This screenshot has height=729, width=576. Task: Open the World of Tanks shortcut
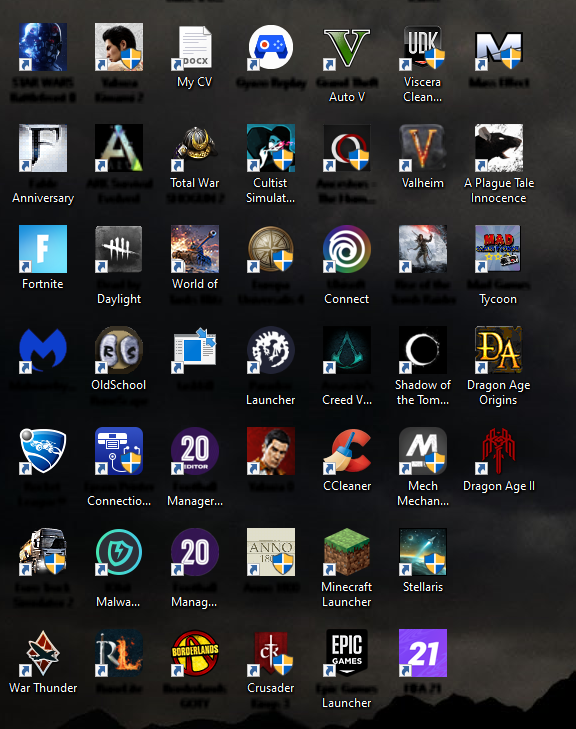click(x=195, y=249)
